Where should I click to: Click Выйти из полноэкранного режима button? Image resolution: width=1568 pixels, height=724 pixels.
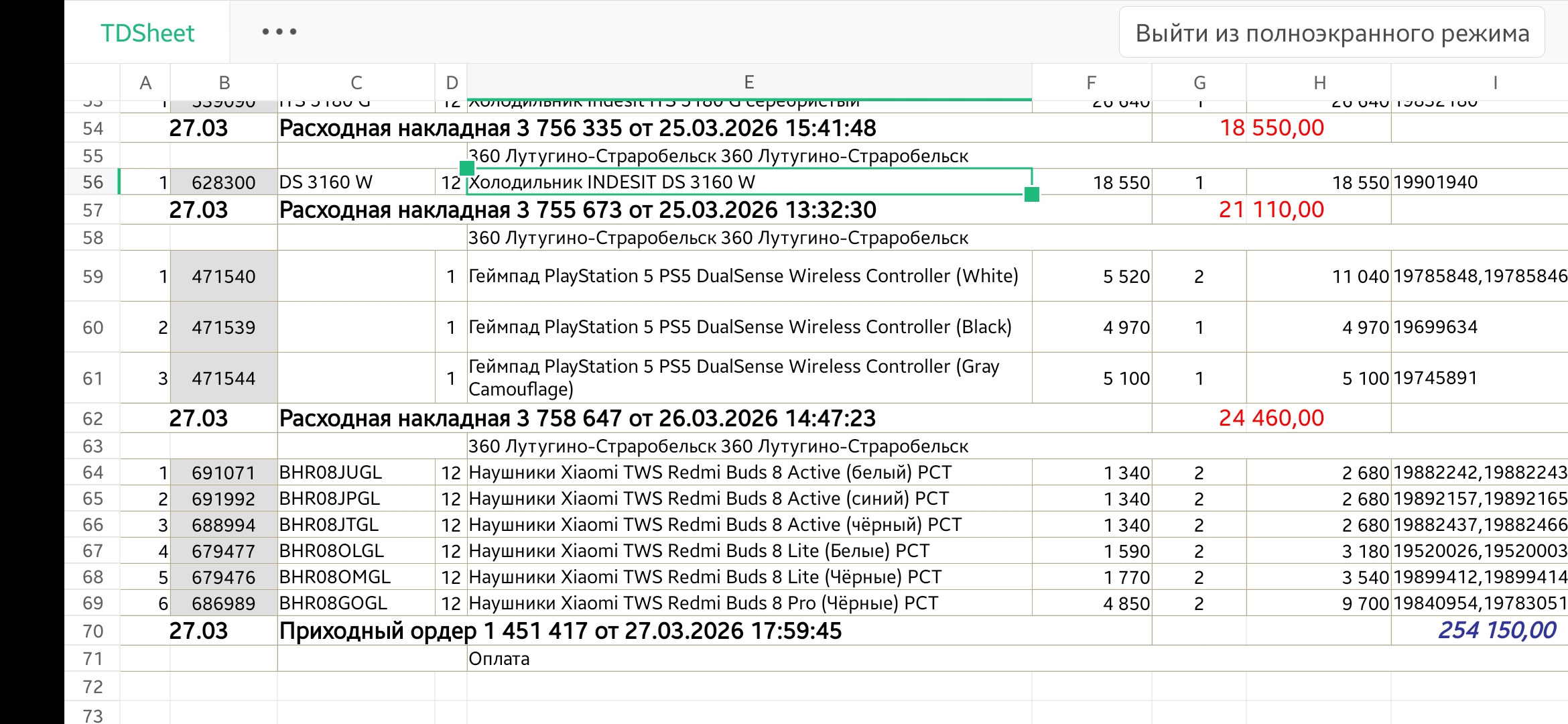pyautogui.click(x=1332, y=33)
